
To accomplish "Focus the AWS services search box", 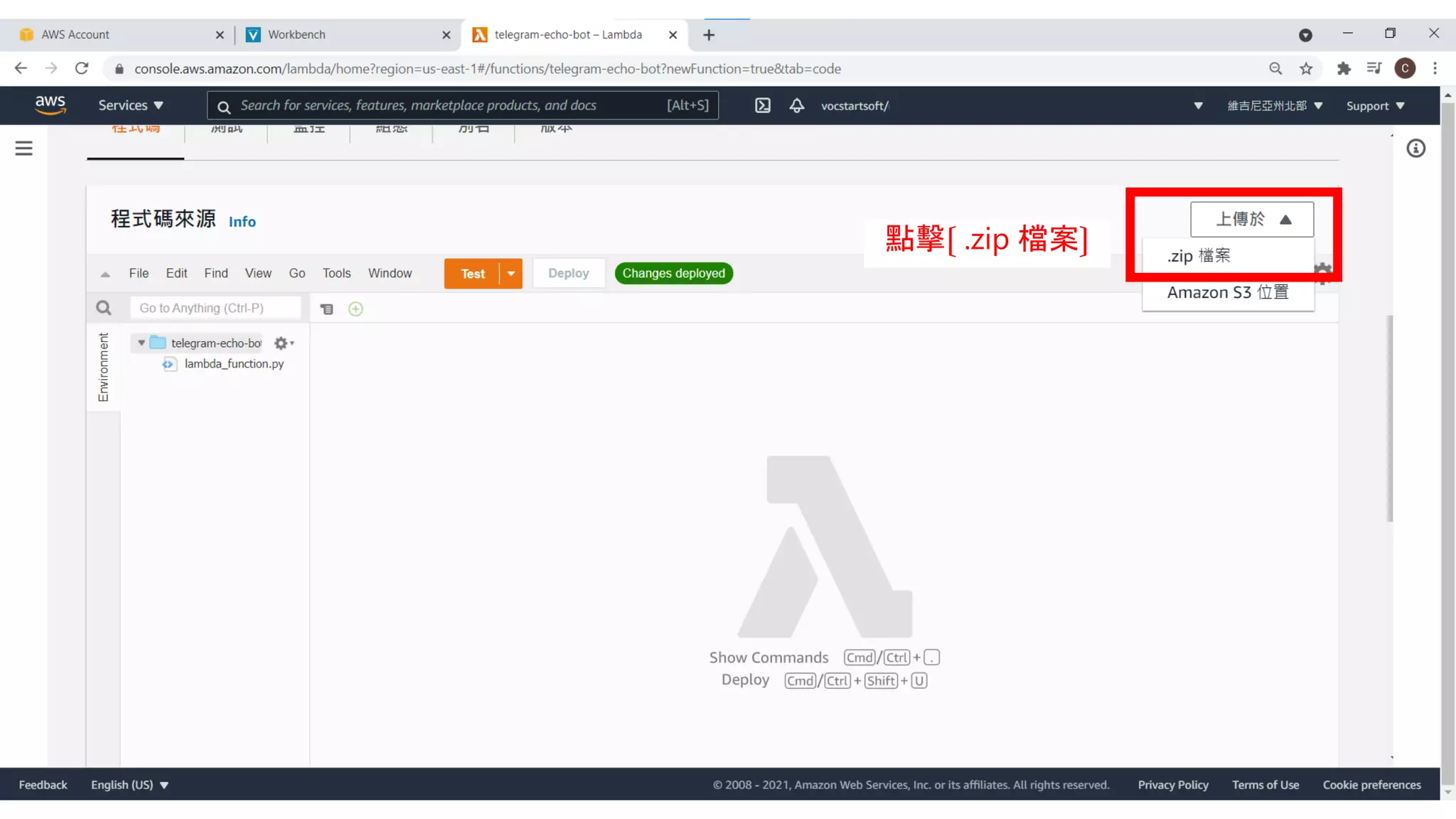I will coord(463,105).
